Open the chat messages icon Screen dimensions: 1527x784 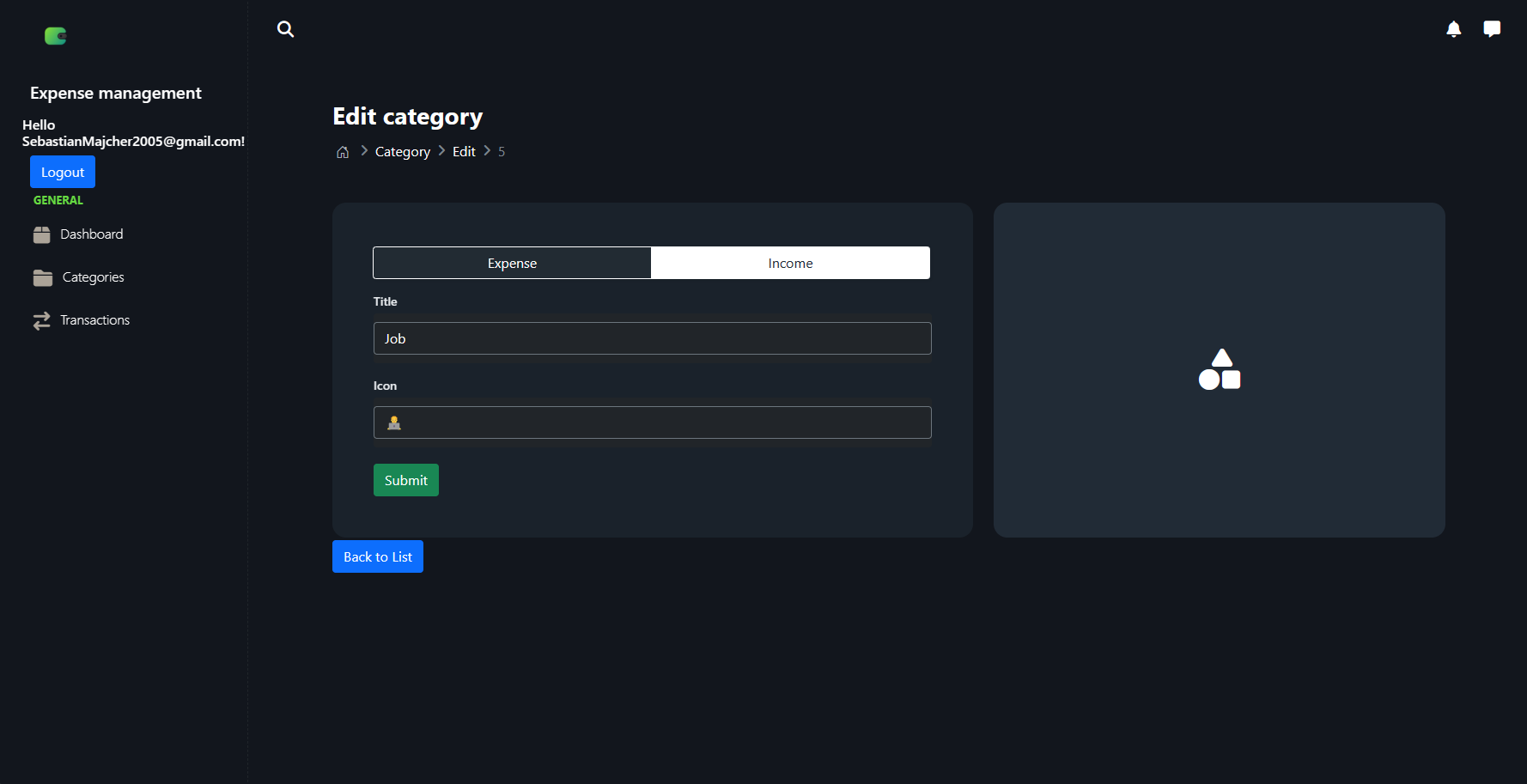coord(1492,28)
